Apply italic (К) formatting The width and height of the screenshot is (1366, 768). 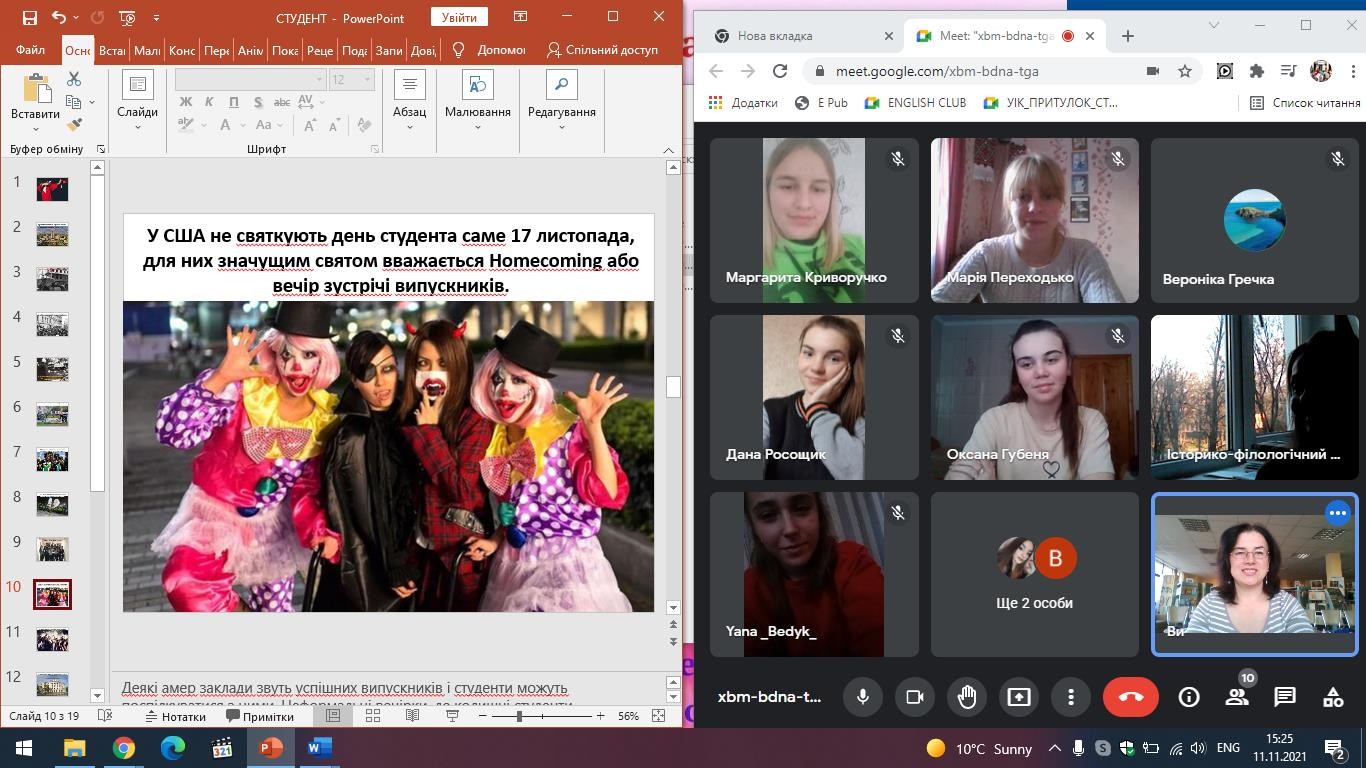[210, 102]
